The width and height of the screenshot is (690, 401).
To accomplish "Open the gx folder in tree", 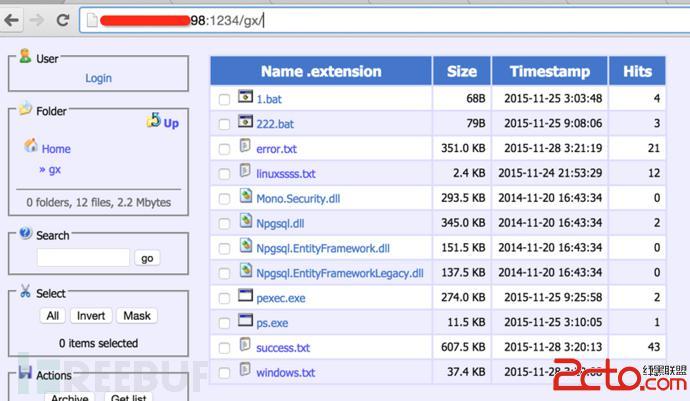I will pyautogui.click(x=55, y=169).
